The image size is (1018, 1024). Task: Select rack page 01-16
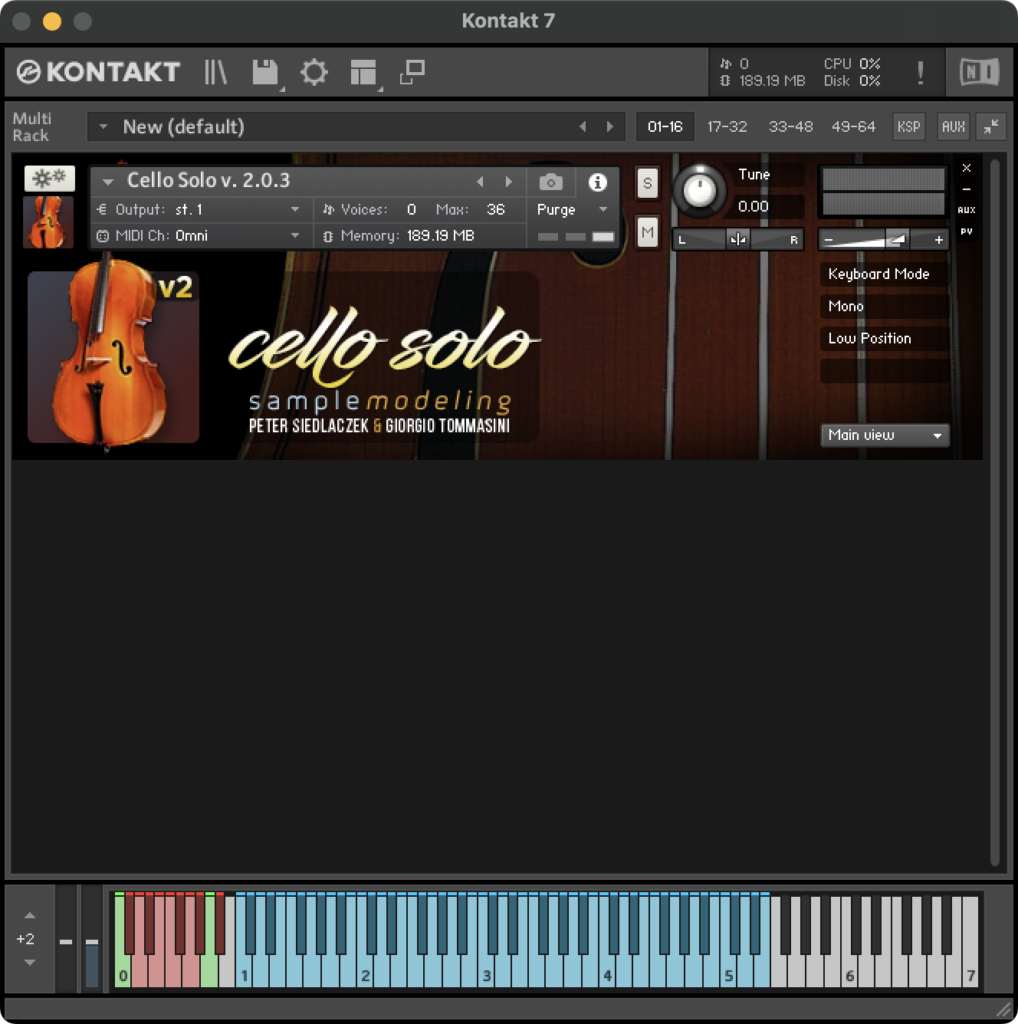tap(665, 127)
